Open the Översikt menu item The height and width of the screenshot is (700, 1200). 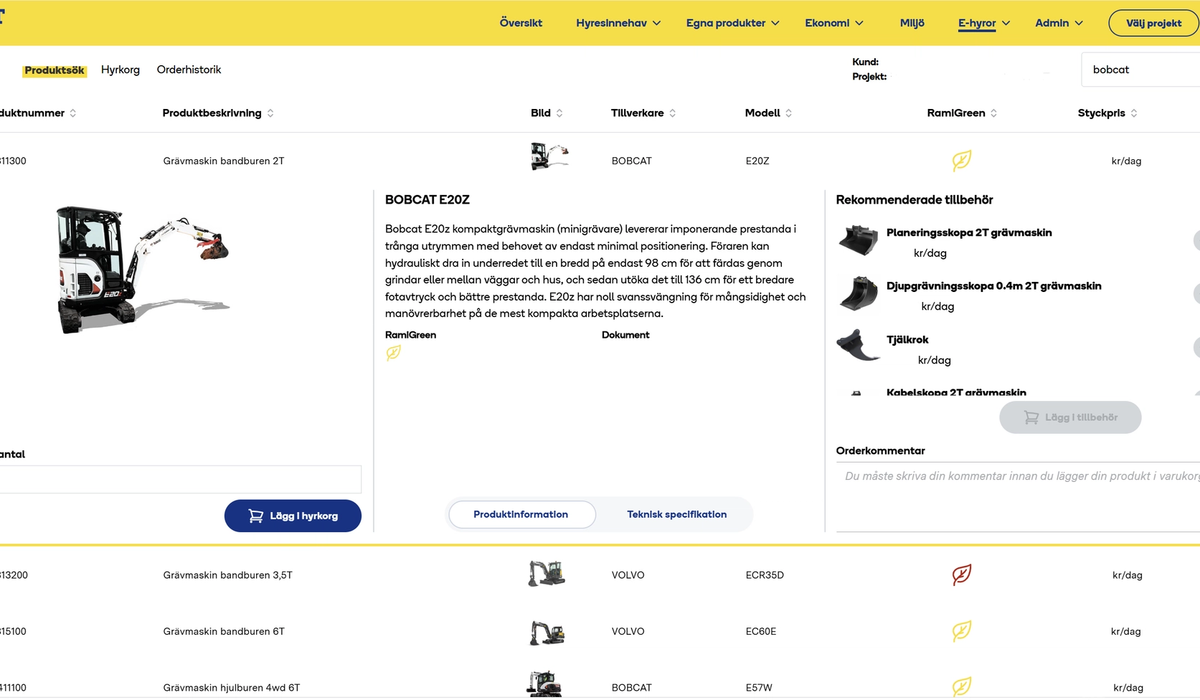click(x=521, y=23)
